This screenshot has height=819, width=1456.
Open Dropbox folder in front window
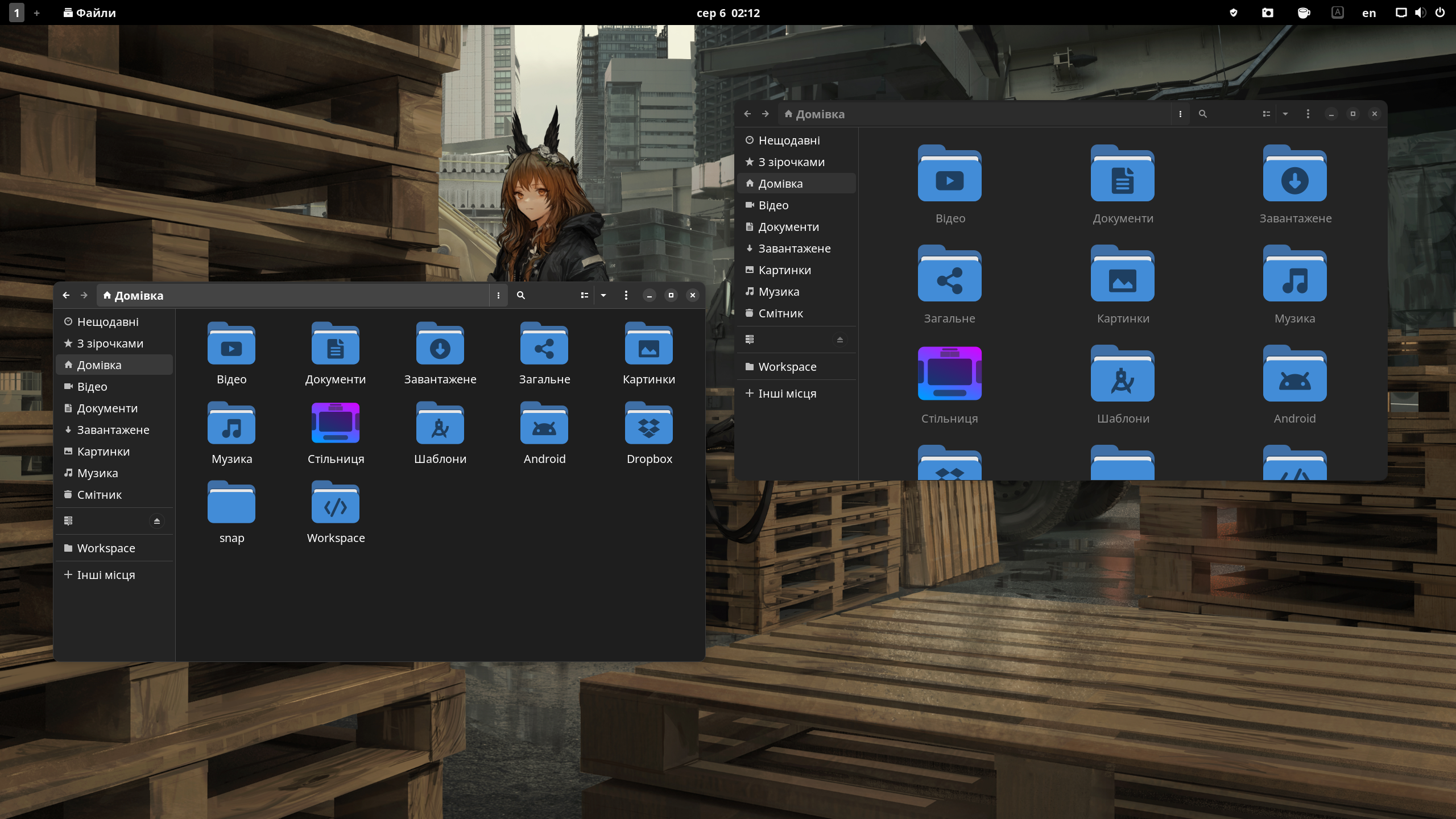click(x=649, y=433)
